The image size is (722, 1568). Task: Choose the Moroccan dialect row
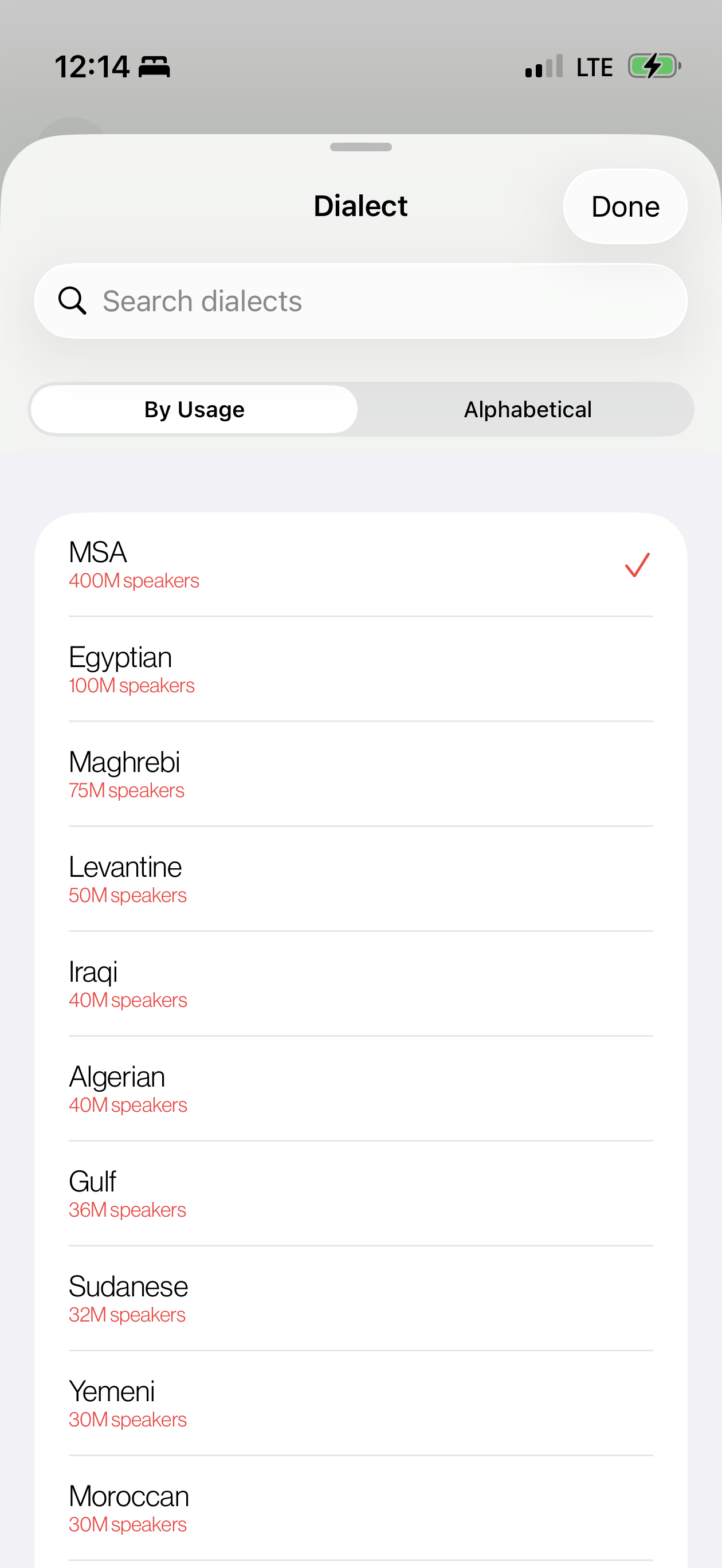(361, 1507)
